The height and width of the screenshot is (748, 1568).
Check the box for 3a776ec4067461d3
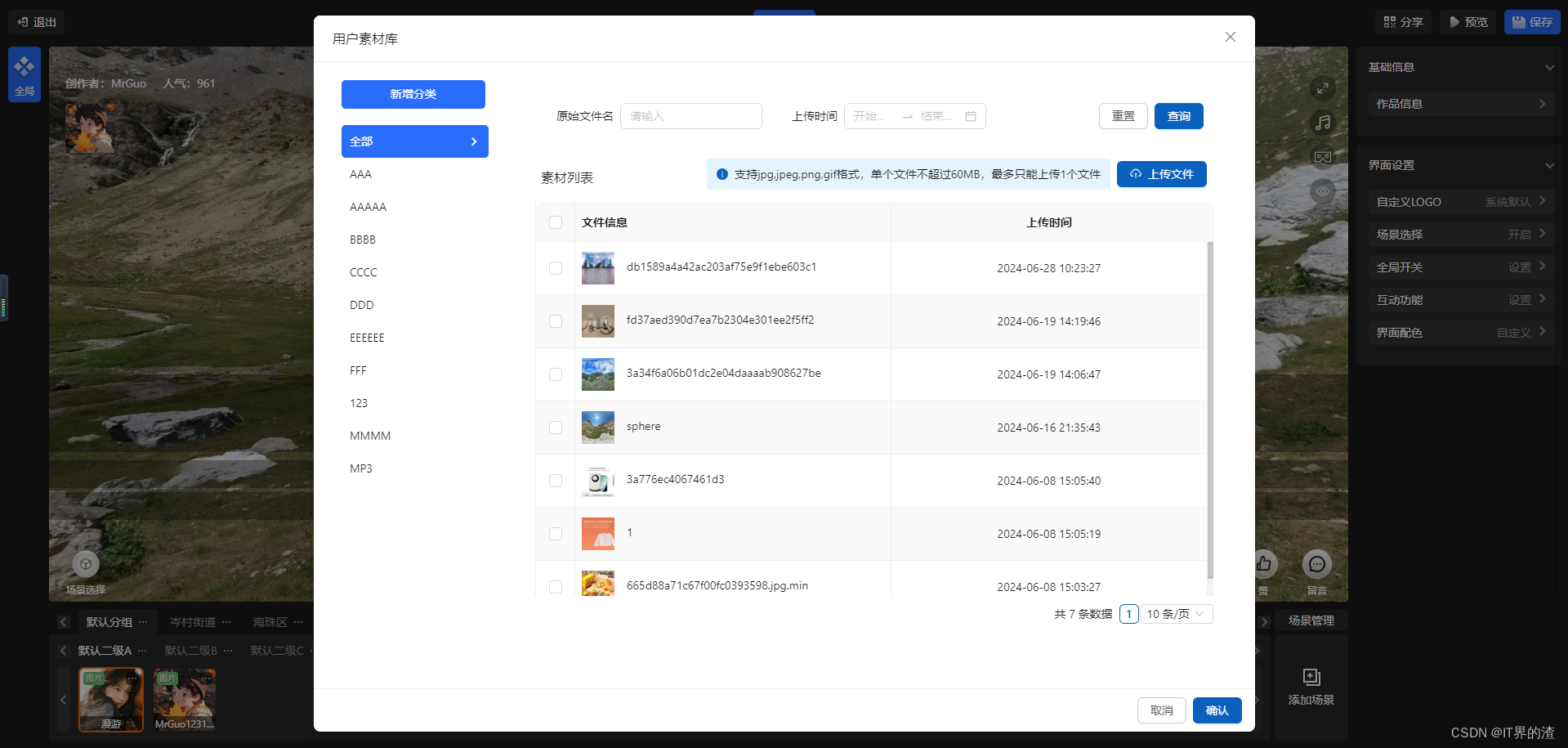click(556, 481)
